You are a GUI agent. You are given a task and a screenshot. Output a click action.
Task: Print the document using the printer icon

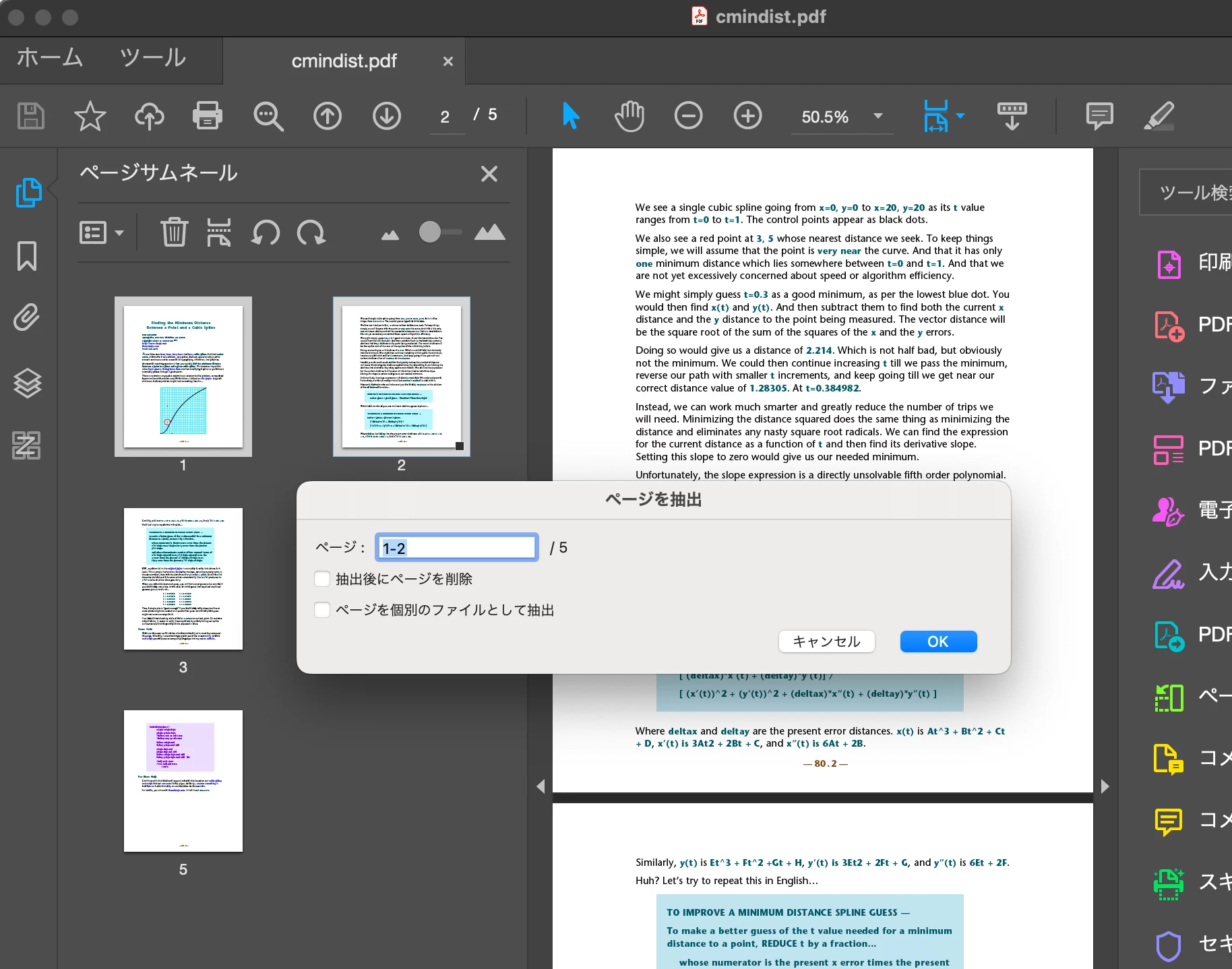point(208,116)
